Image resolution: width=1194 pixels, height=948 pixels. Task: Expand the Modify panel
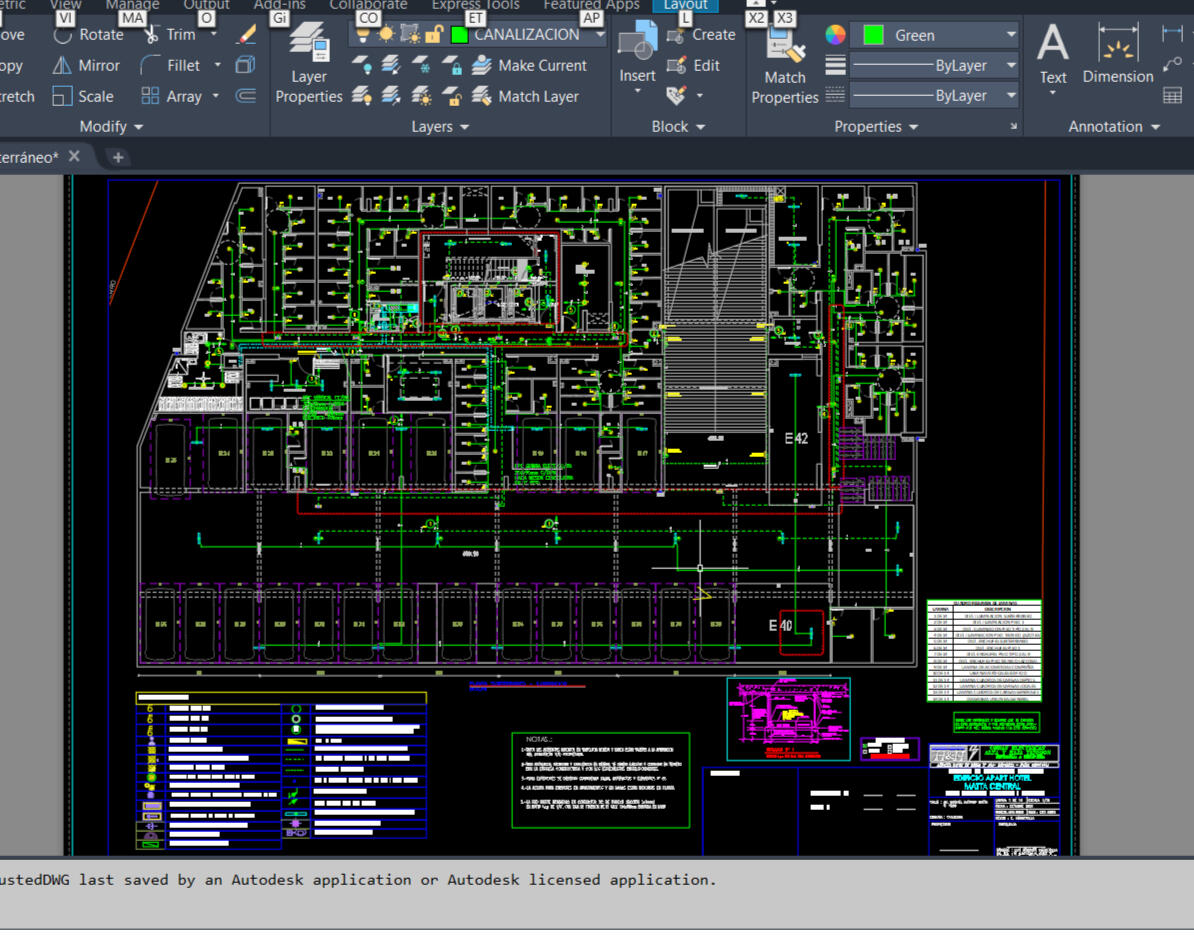[112, 127]
